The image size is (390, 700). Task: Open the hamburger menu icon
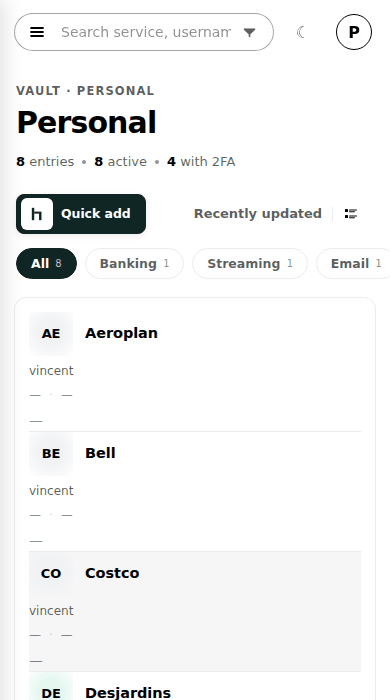coord(37,32)
